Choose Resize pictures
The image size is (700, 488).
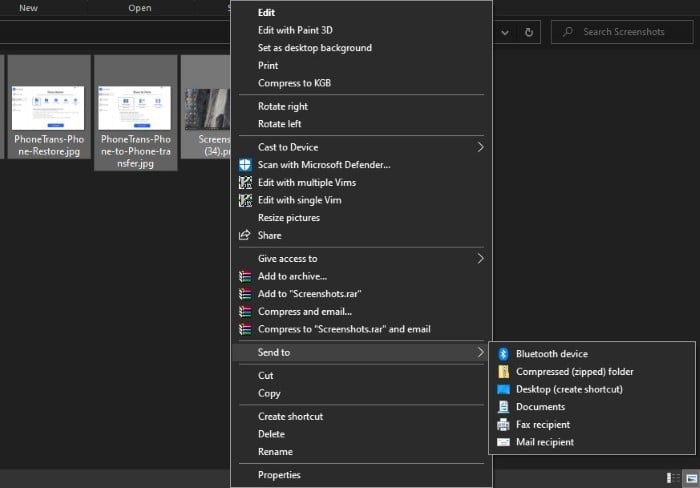(x=361, y=218)
